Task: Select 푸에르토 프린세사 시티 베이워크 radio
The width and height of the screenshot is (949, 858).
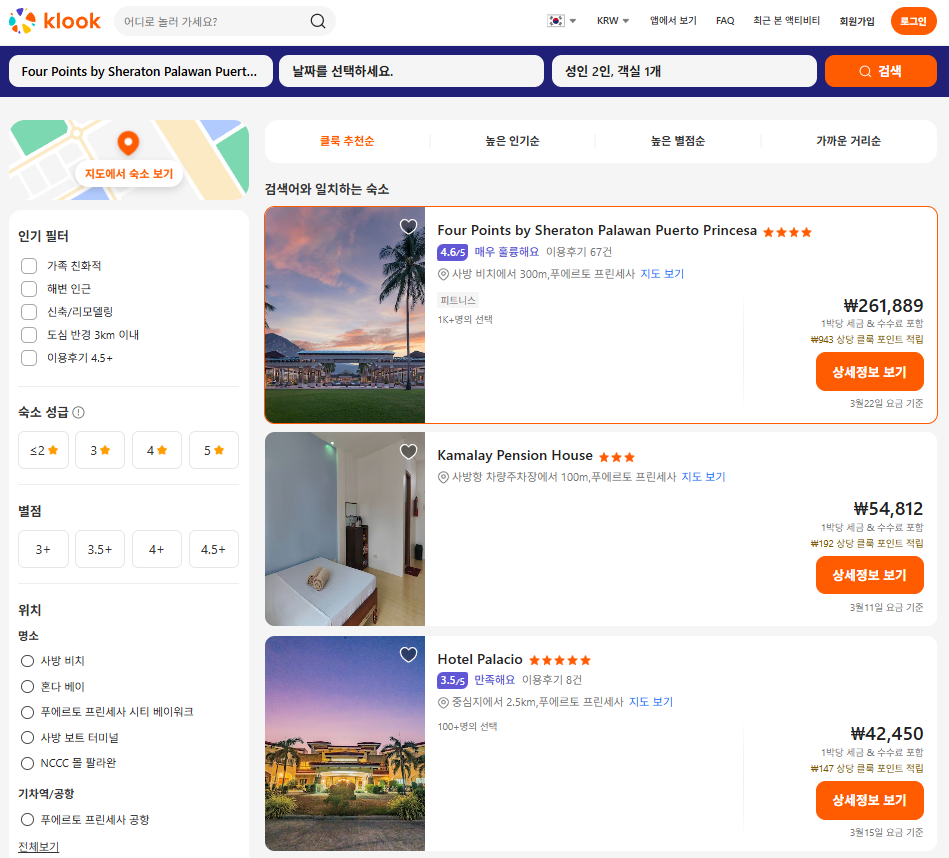Action: tap(27, 712)
